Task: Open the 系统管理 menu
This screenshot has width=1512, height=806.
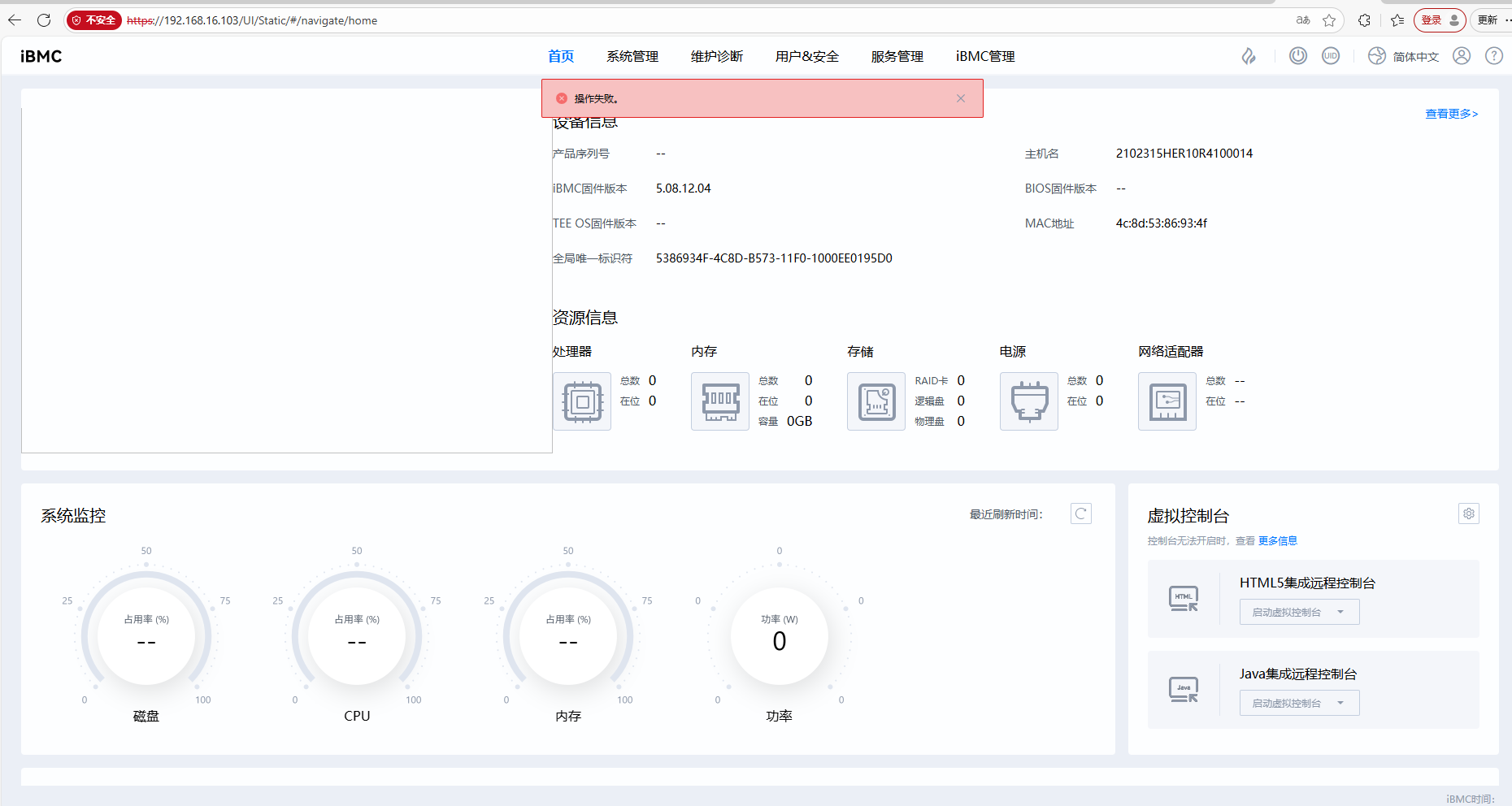Action: click(x=632, y=56)
